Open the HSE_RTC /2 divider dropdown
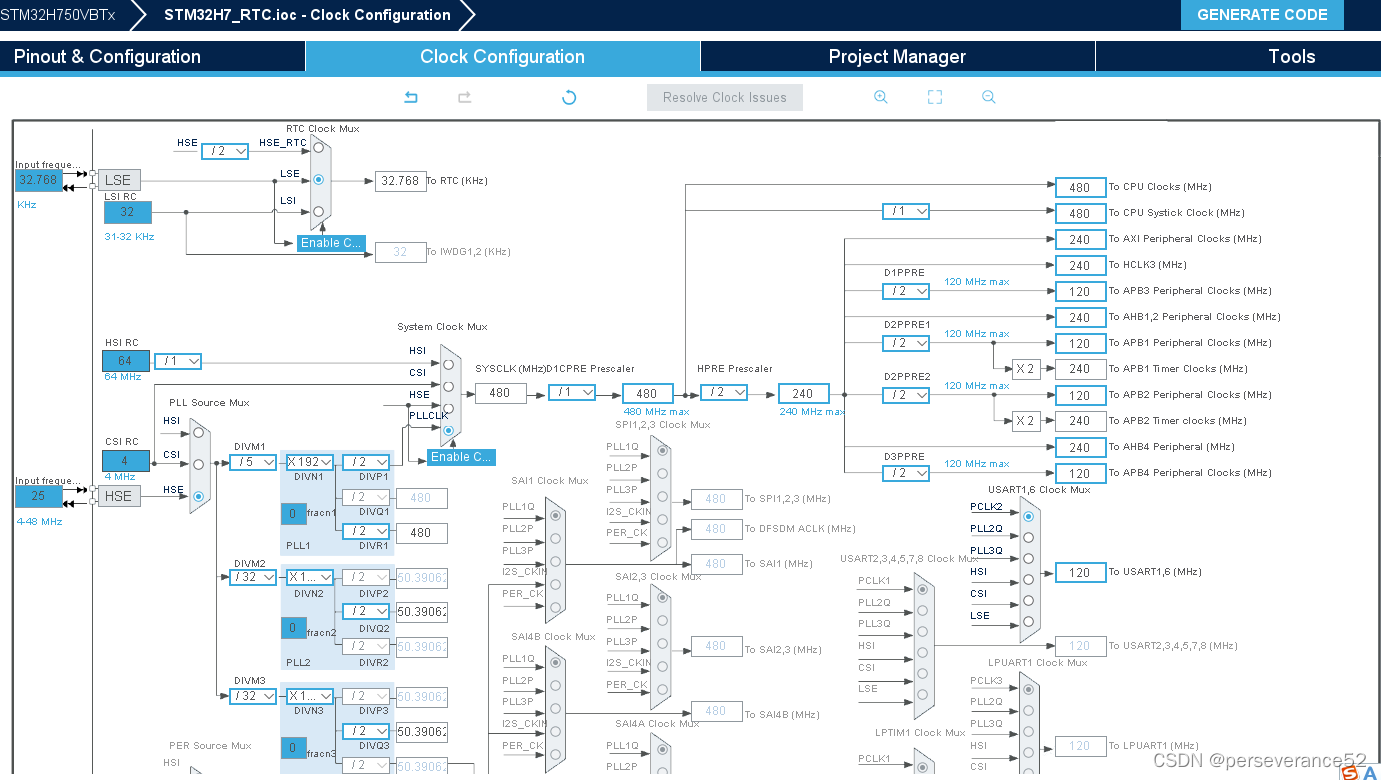The height and width of the screenshot is (780, 1381). pyautogui.click(x=225, y=151)
